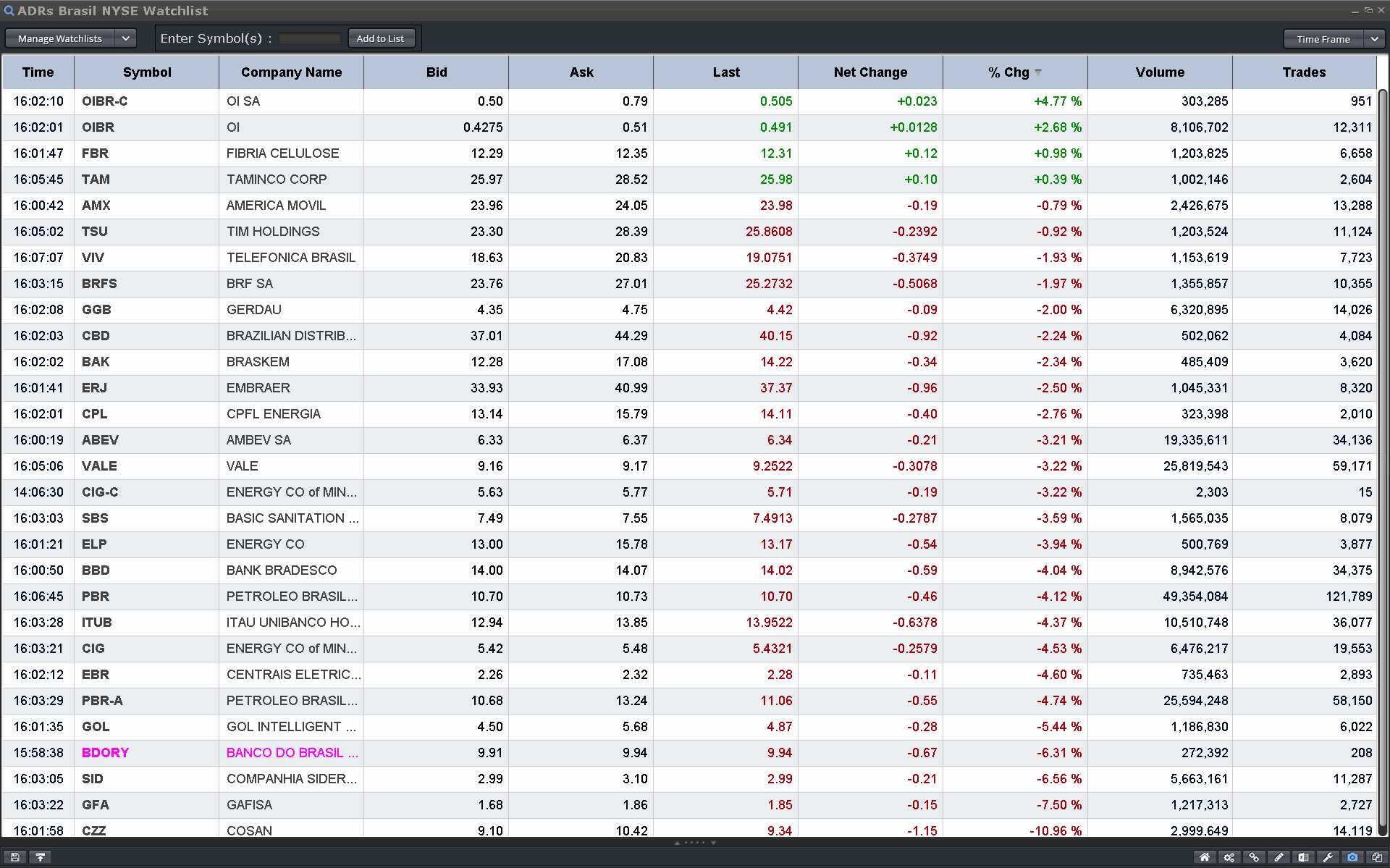
Task: Click the home icon in bottom toolbar
Action: pos(1205,857)
